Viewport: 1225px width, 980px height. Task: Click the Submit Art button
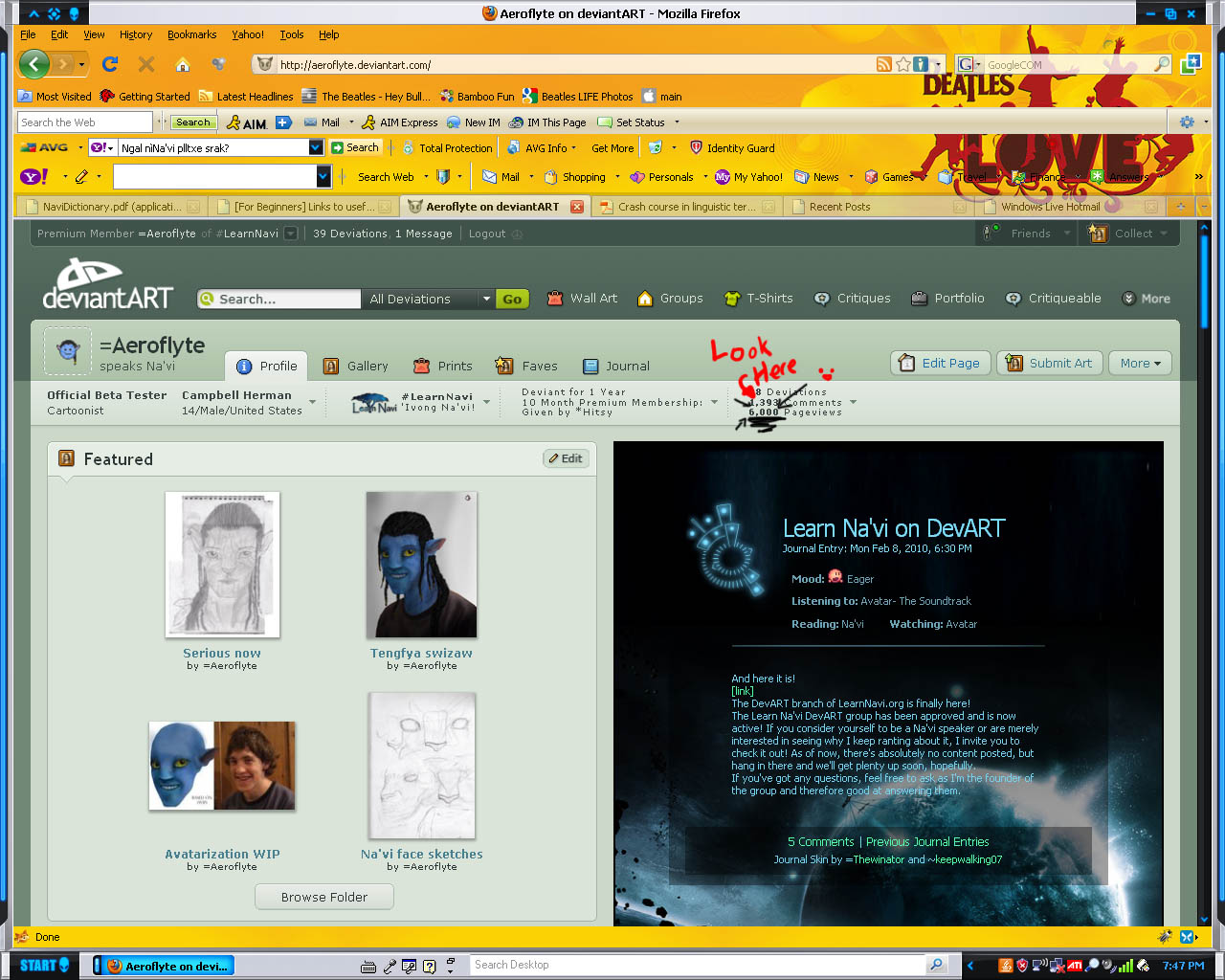pos(1050,364)
